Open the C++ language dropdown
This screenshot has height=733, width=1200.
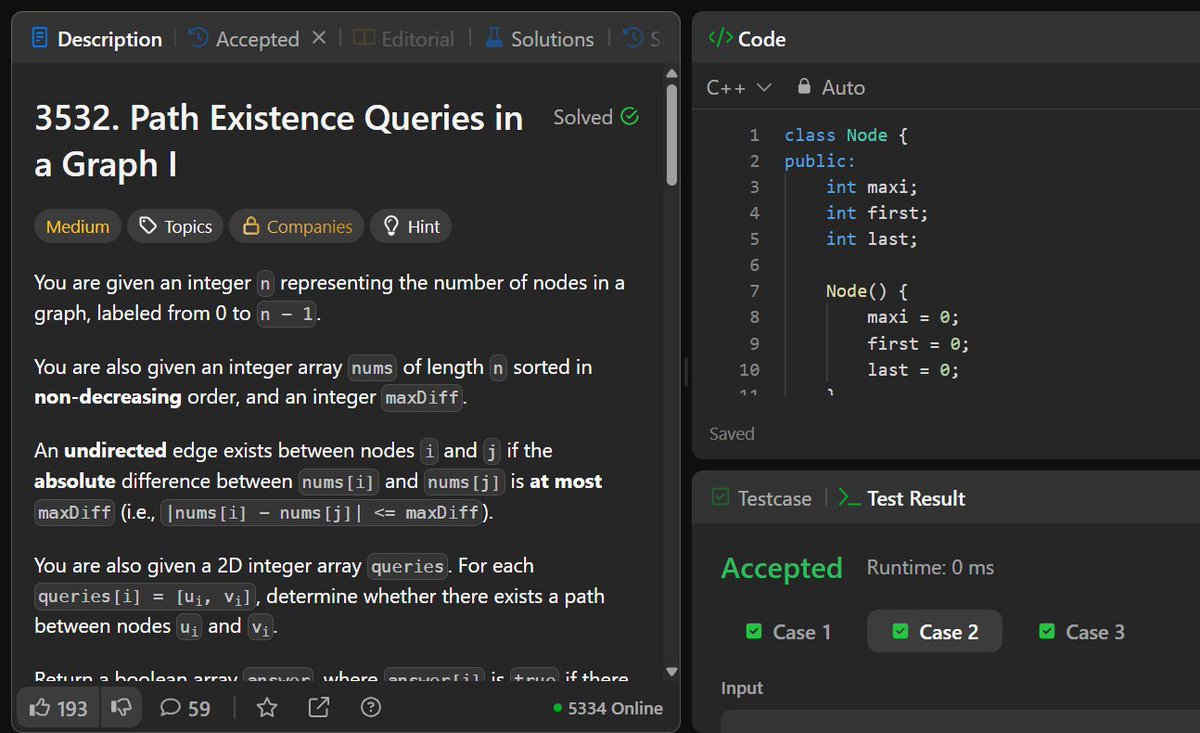(x=739, y=87)
